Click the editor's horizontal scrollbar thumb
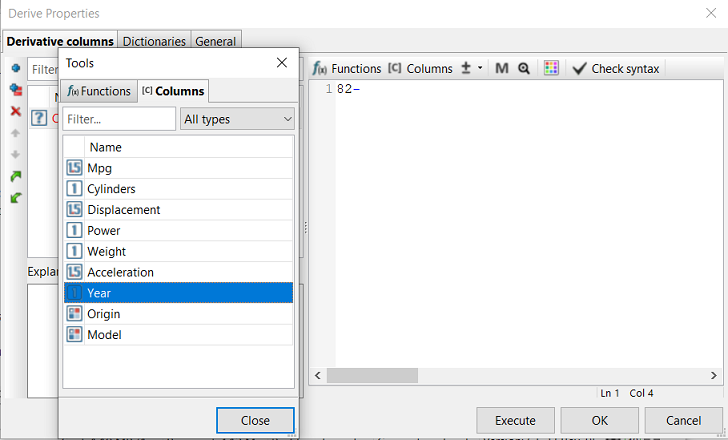The height and width of the screenshot is (440, 728). coord(371,375)
